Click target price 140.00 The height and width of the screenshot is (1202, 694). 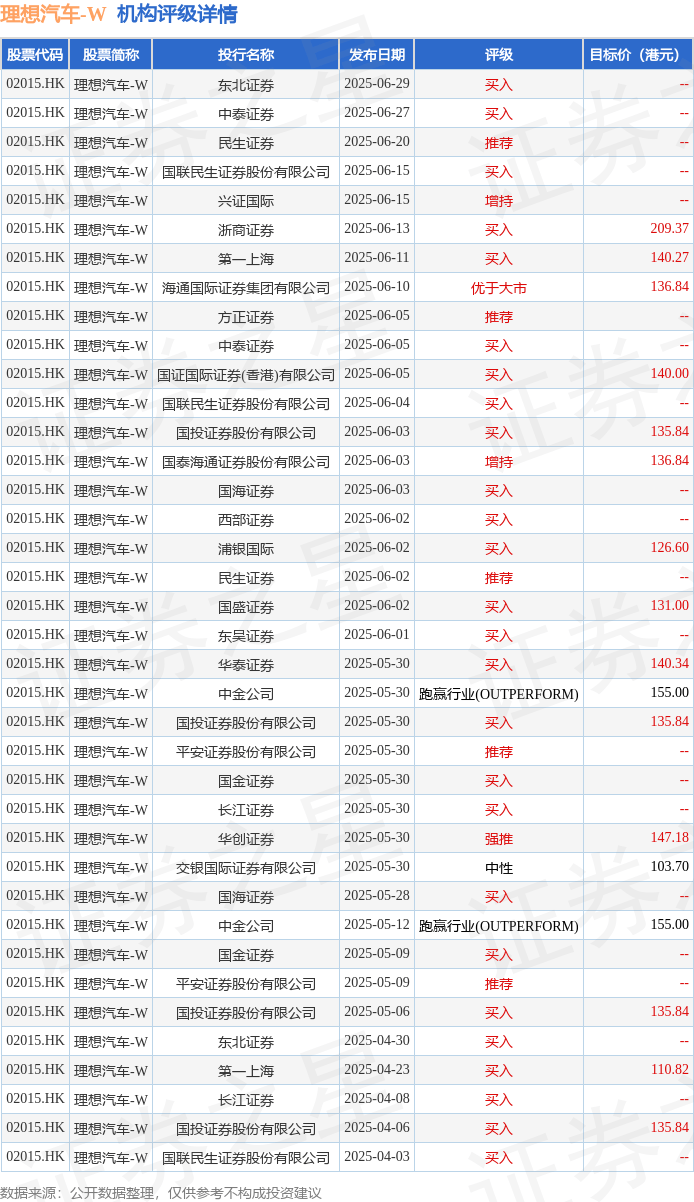point(669,374)
